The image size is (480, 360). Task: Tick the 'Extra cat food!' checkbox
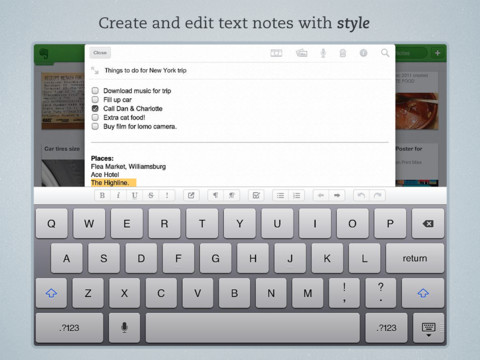95,117
